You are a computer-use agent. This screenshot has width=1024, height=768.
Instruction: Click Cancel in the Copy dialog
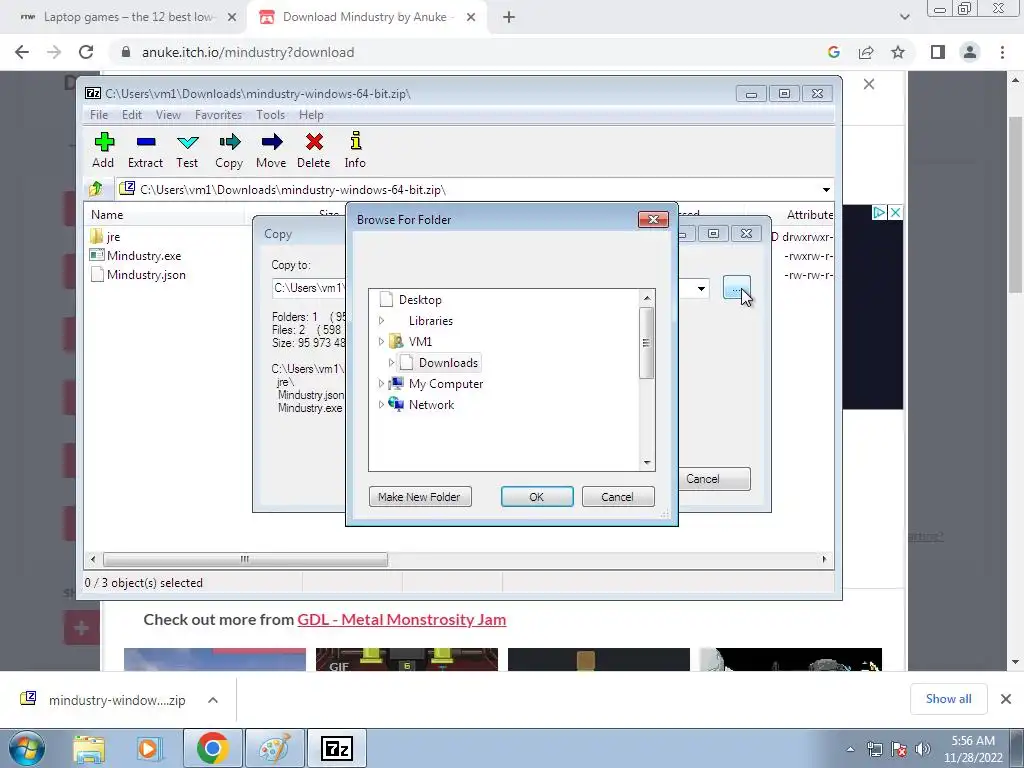(x=714, y=479)
